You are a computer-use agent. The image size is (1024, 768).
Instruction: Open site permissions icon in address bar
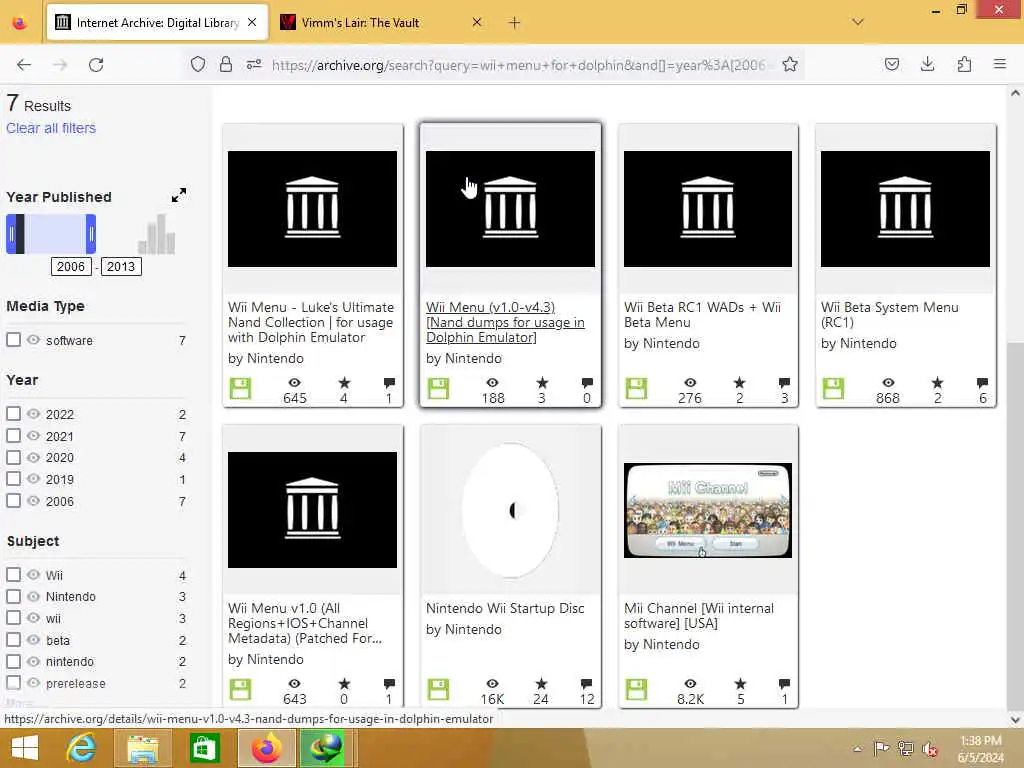point(254,64)
